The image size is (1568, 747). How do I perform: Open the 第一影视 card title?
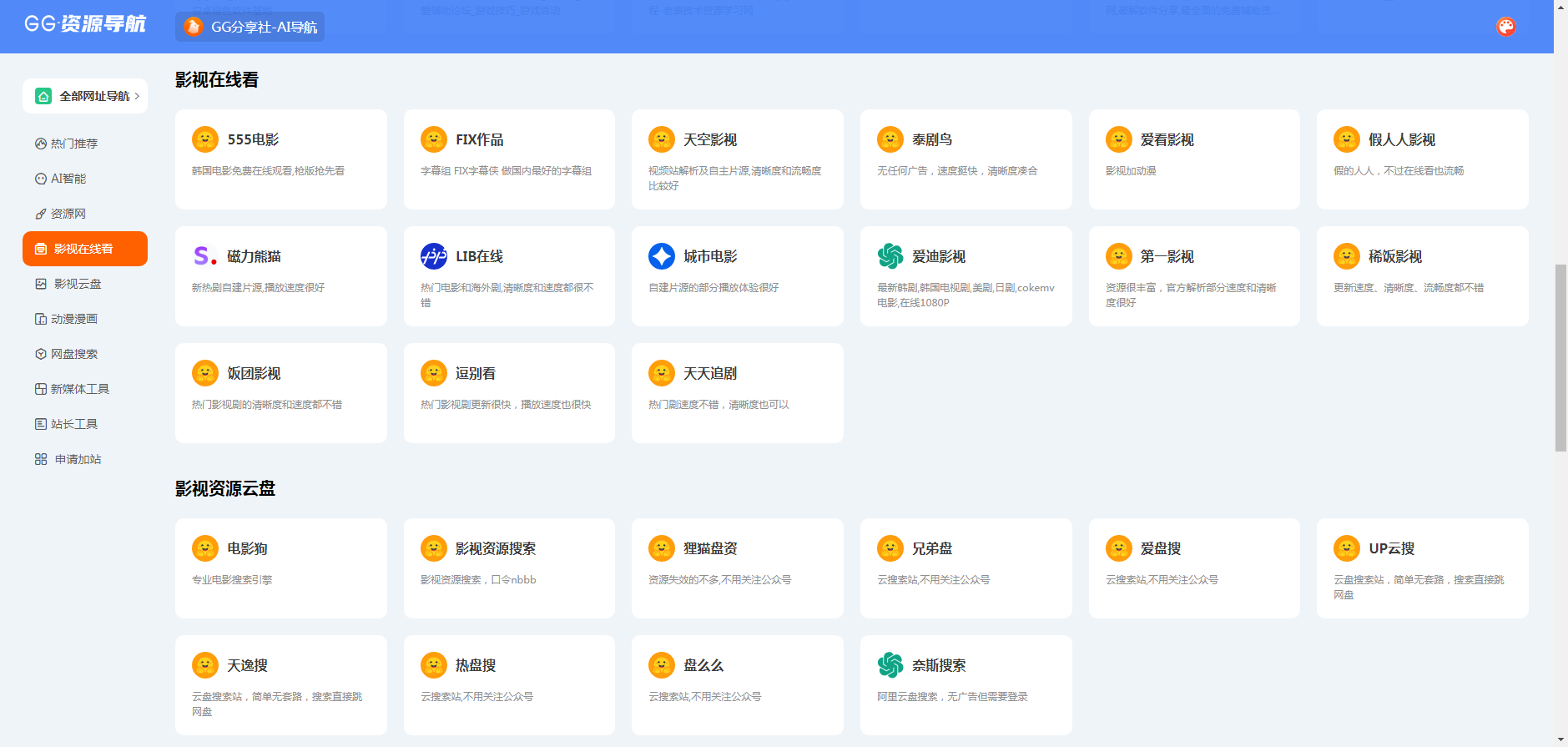1167,256
